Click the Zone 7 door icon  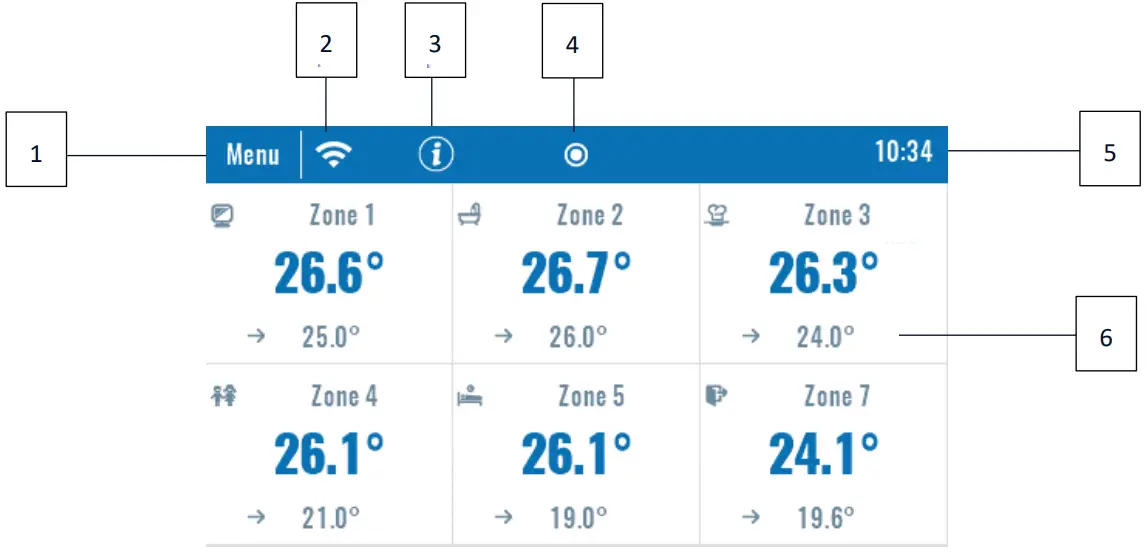(x=716, y=397)
